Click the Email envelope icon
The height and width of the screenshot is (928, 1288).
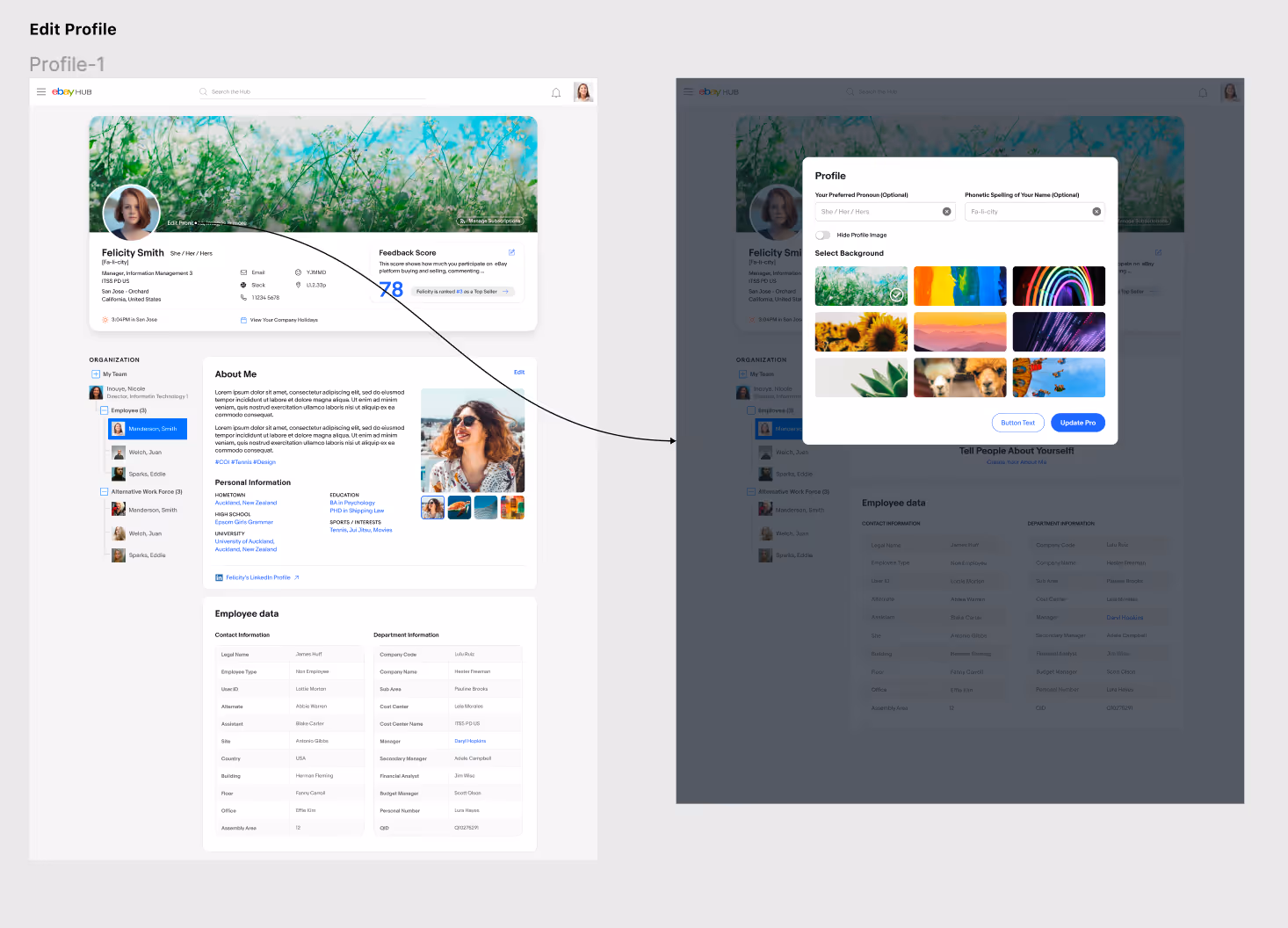[x=244, y=272]
